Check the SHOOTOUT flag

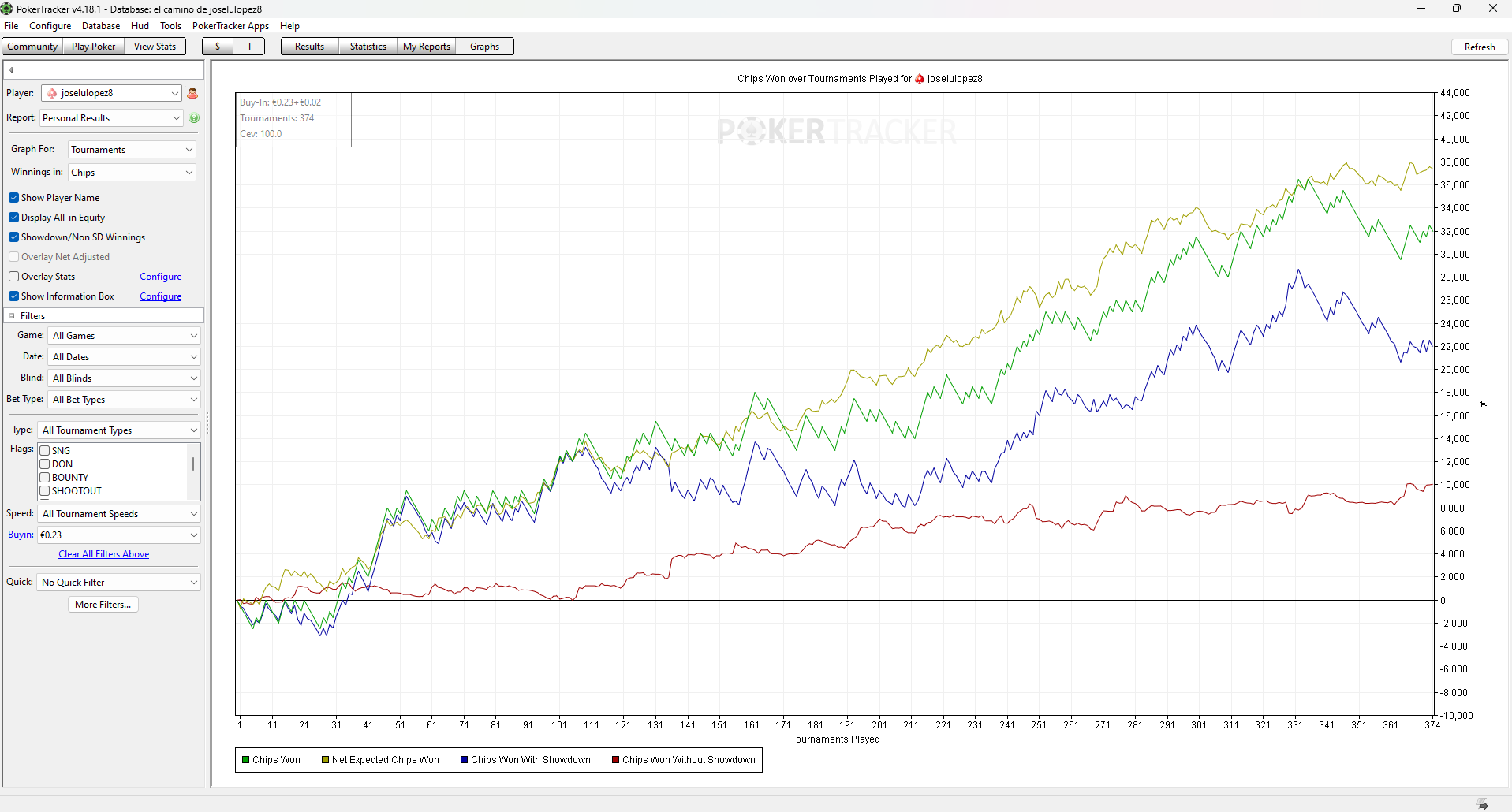pos(45,491)
